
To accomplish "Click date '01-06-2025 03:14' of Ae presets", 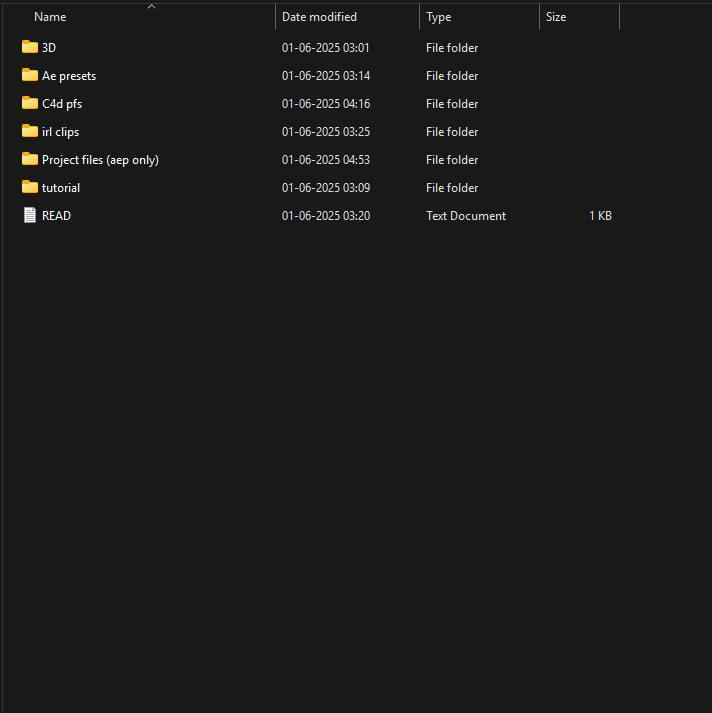I will tap(326, 76).
